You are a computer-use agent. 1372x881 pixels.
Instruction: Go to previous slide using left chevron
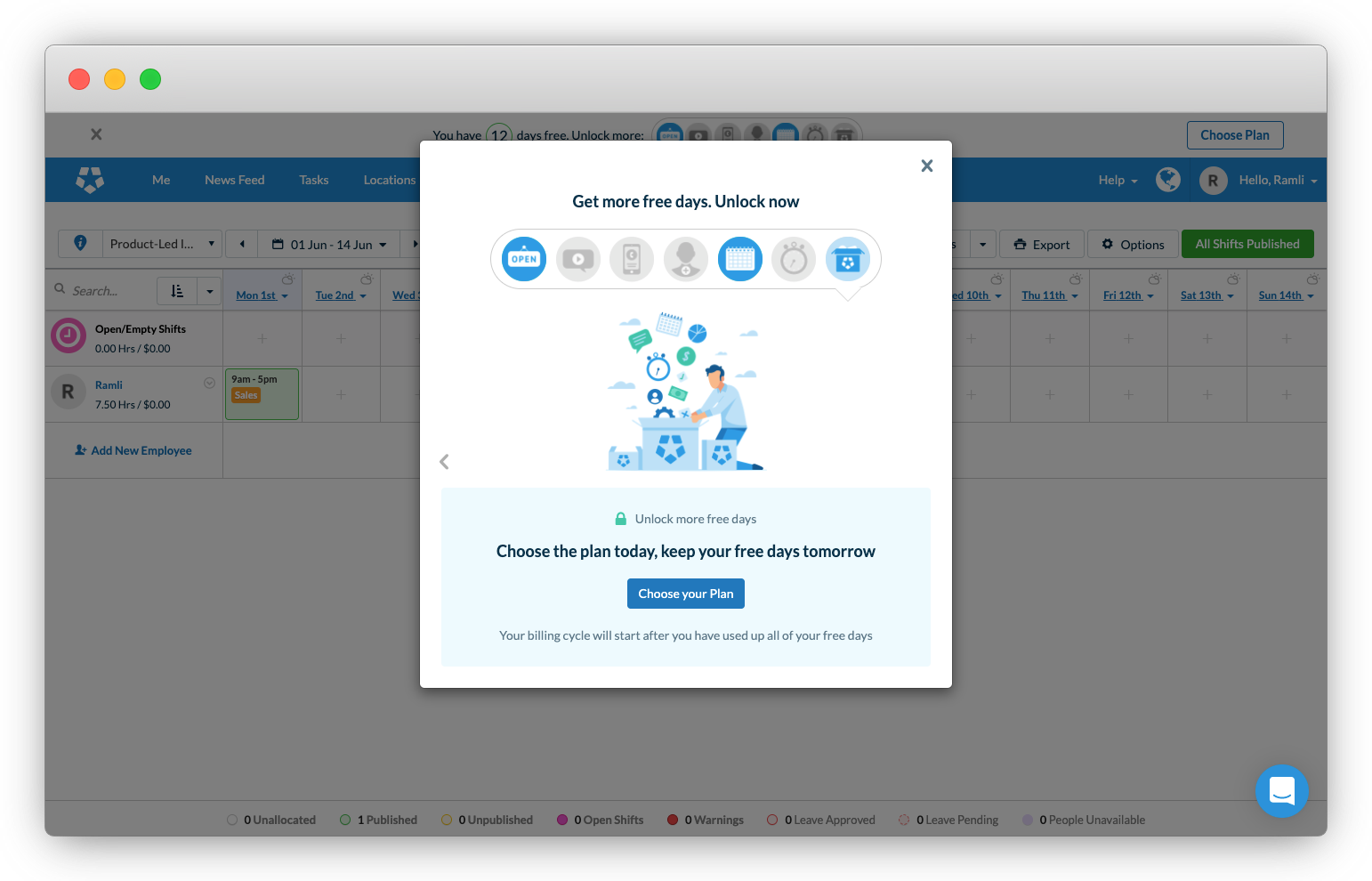(444, 461)
